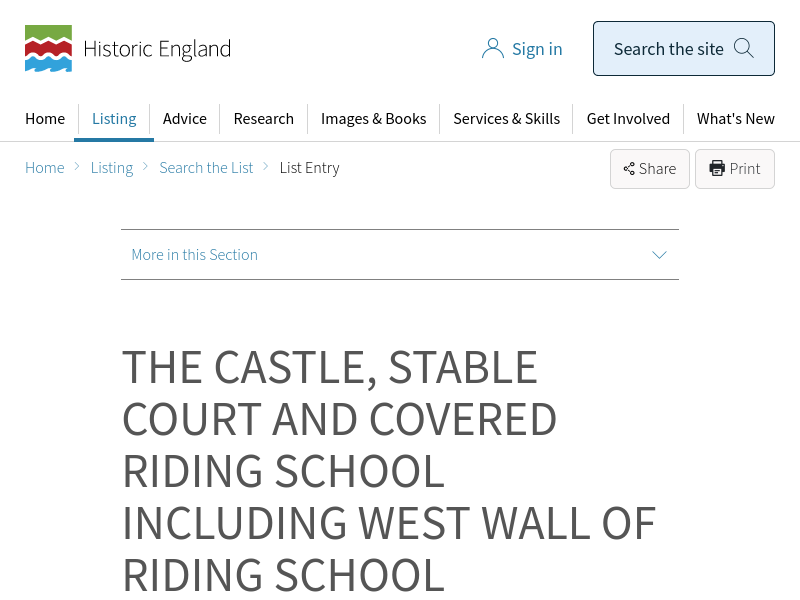The width and height of the screenshot is (800, 600).
Task: Click the Sign in link
Action: click(x=537, y=49)
